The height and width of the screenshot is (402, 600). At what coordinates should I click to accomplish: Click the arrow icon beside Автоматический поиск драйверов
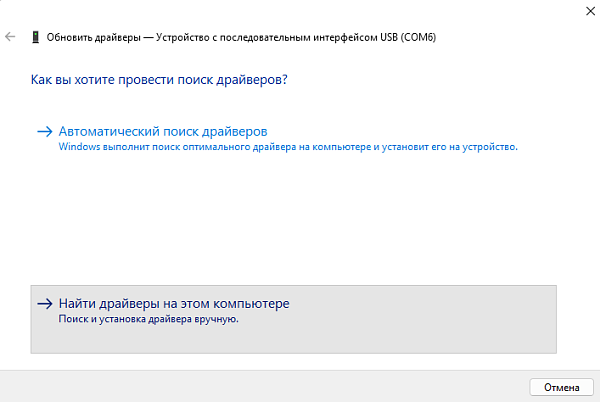pyautogui.click(x=45, y=132)
